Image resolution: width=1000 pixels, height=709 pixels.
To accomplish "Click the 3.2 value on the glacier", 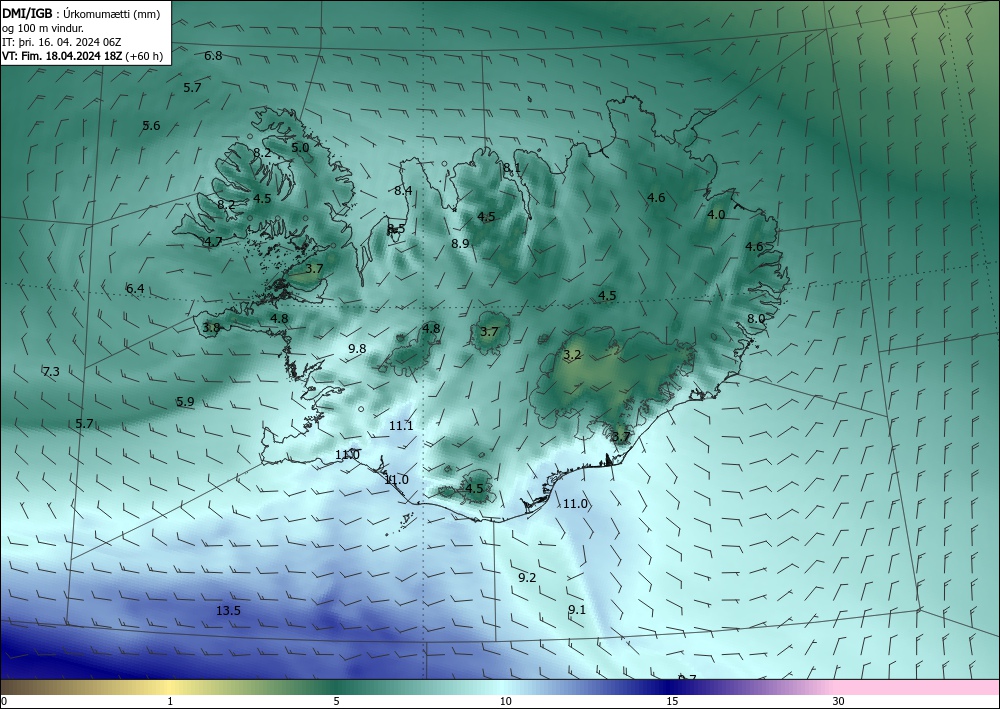I will pyautogui.click(x=573, y=354).
